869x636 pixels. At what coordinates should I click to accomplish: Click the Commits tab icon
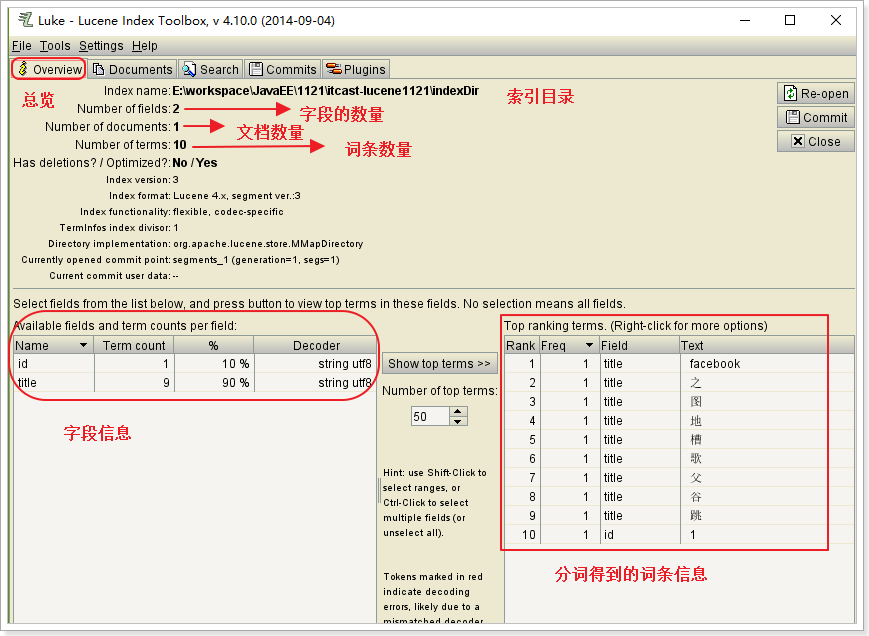(255, 69)
